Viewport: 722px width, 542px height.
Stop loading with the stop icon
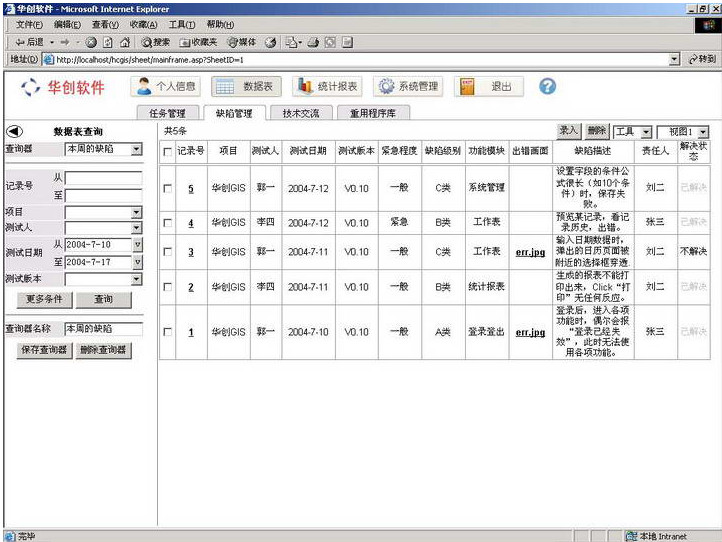pos(91,42)
